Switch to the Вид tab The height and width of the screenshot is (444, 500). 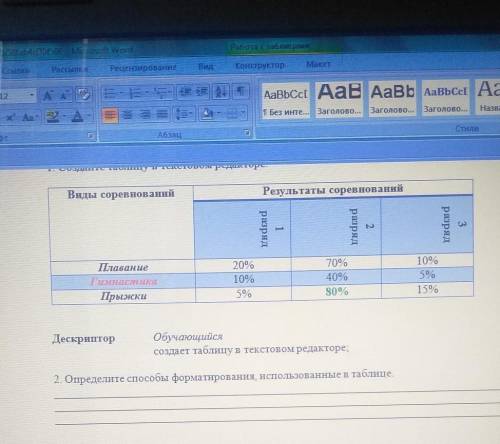tap(206, 67)
